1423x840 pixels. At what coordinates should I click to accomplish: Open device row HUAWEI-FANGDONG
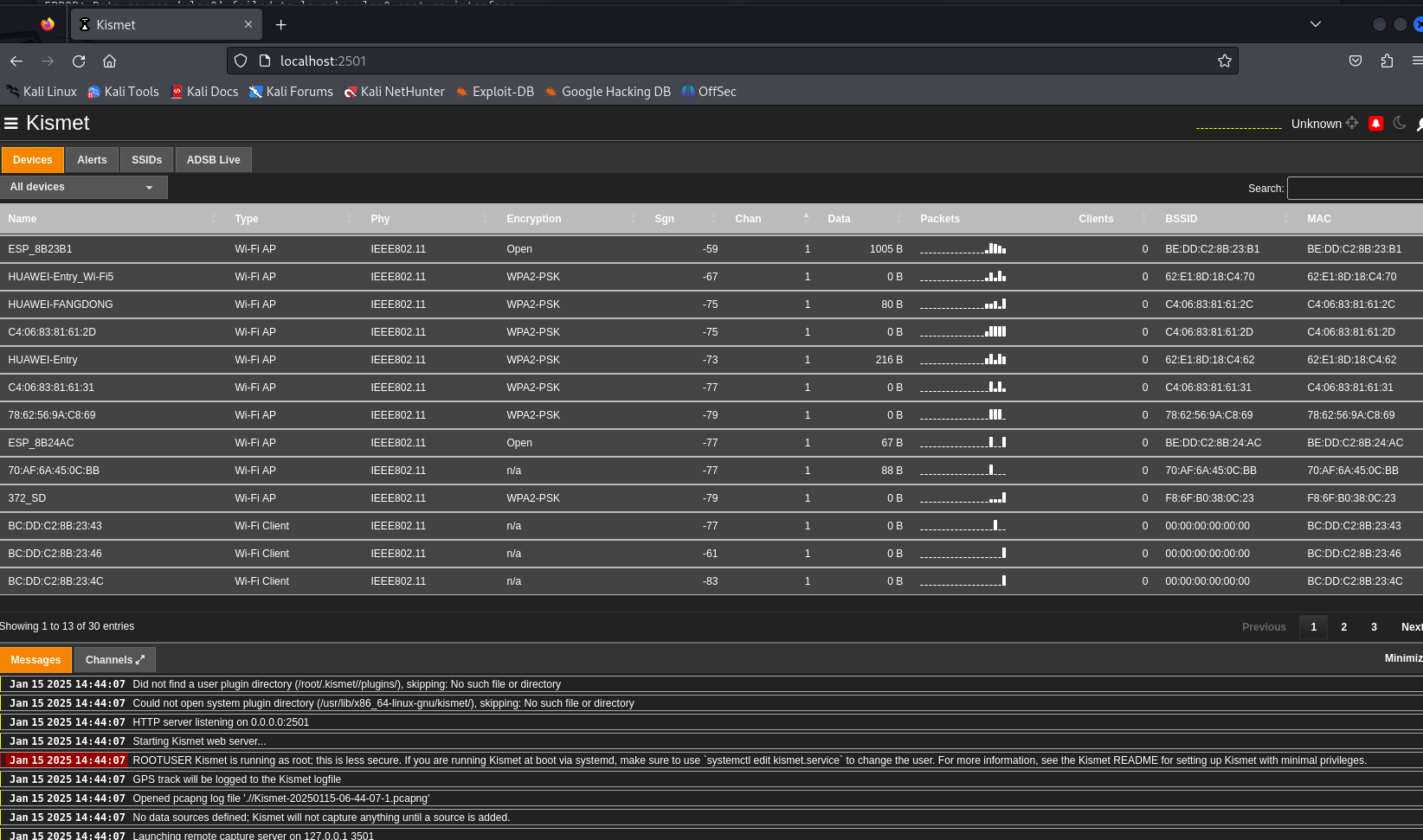click(x=711, y=305)
